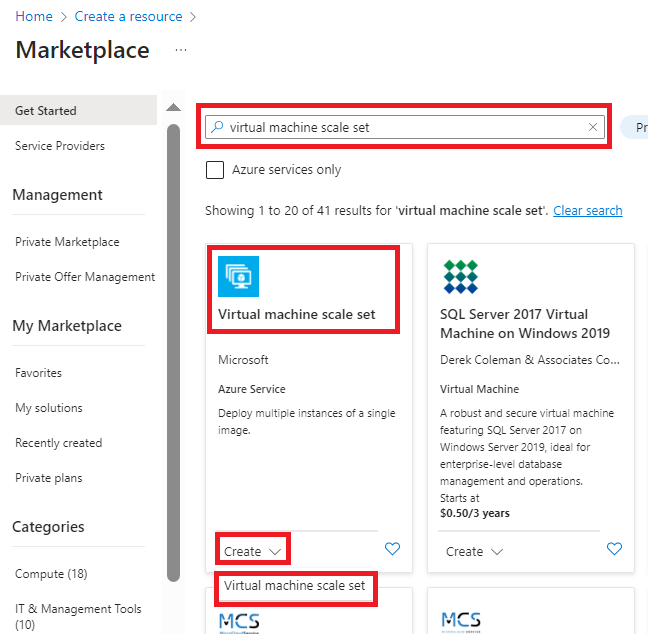Enable the Azure services only checkbox
Viewport: 648px width, 634px height.
[215, 170]
